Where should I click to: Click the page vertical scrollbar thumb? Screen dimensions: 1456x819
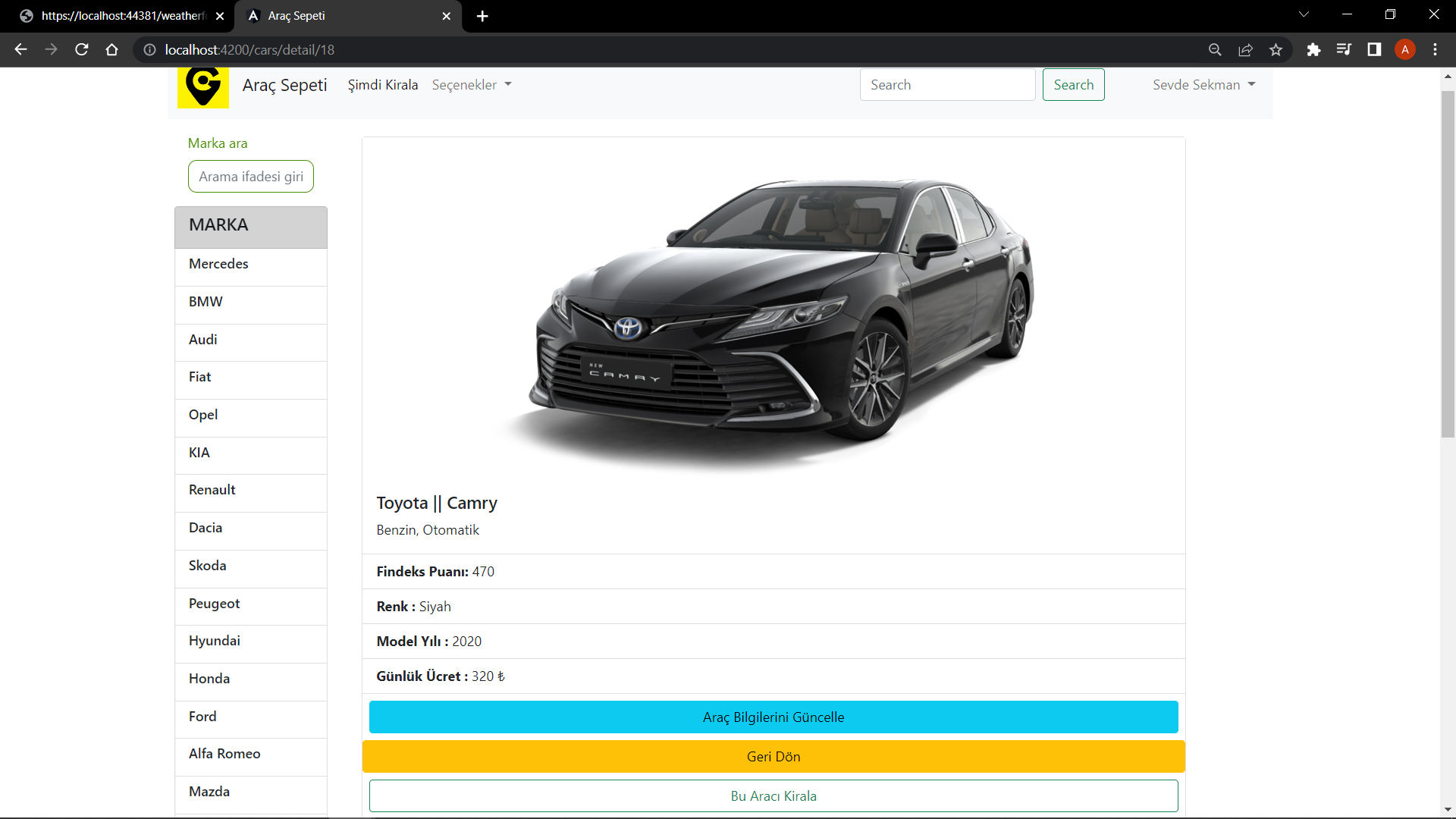tap(1447, 264)
